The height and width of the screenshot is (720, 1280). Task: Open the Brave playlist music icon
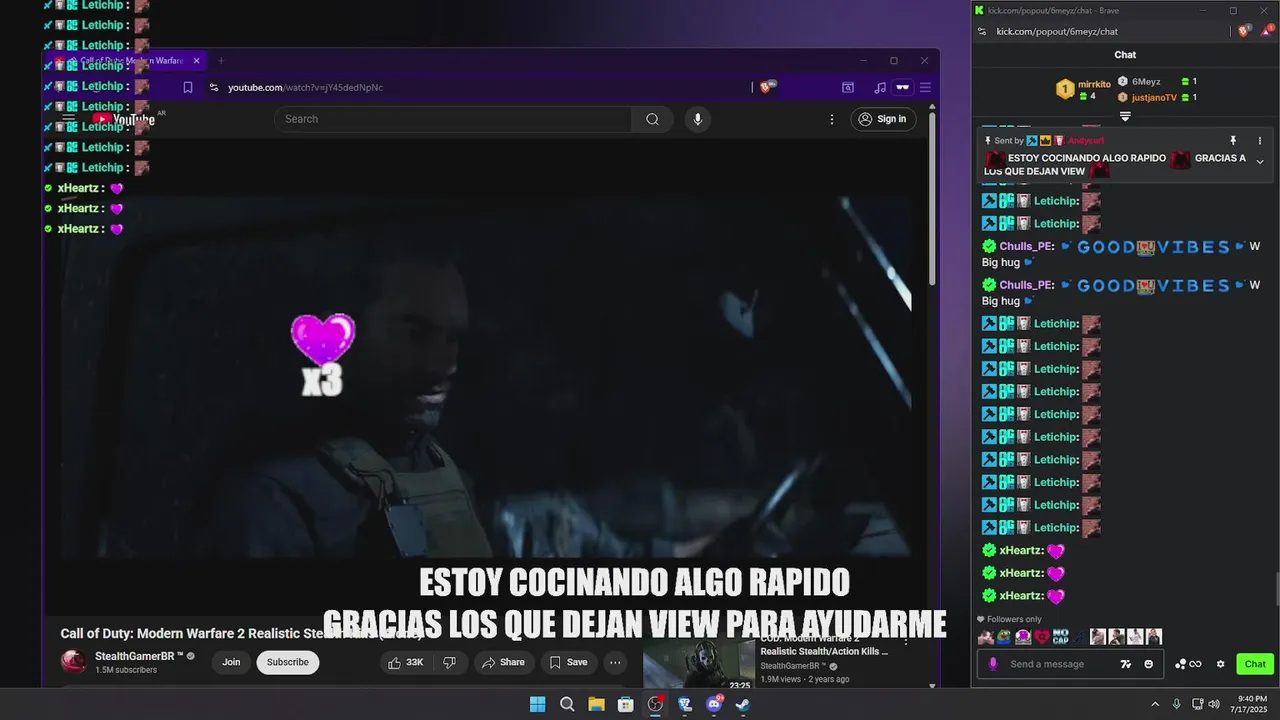tap(880, 87)
